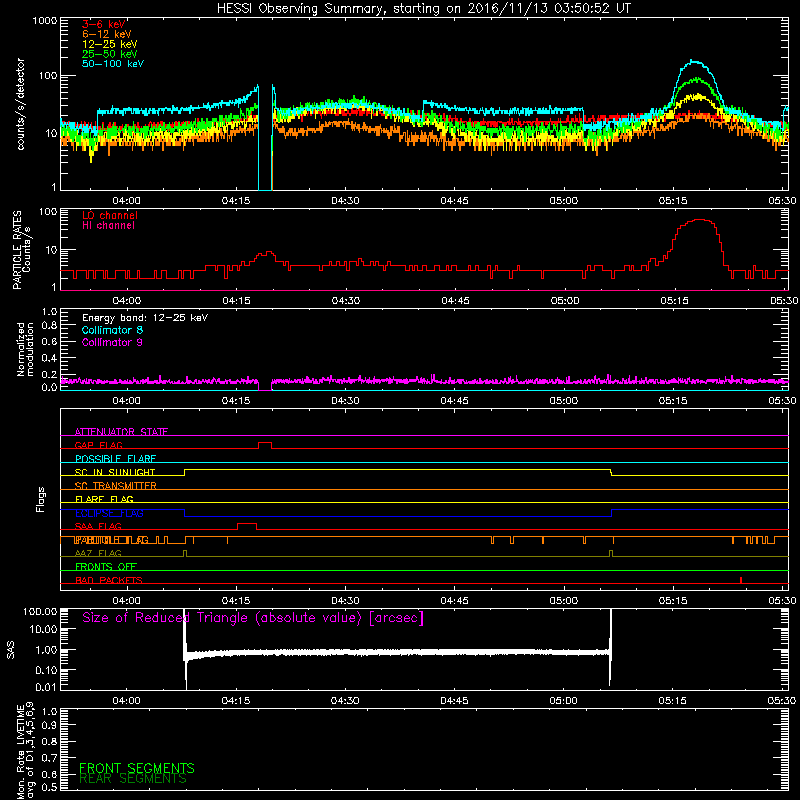
Task: Click the 'ATTENUATOR STATE' flag label
Action: pos(121,432)
